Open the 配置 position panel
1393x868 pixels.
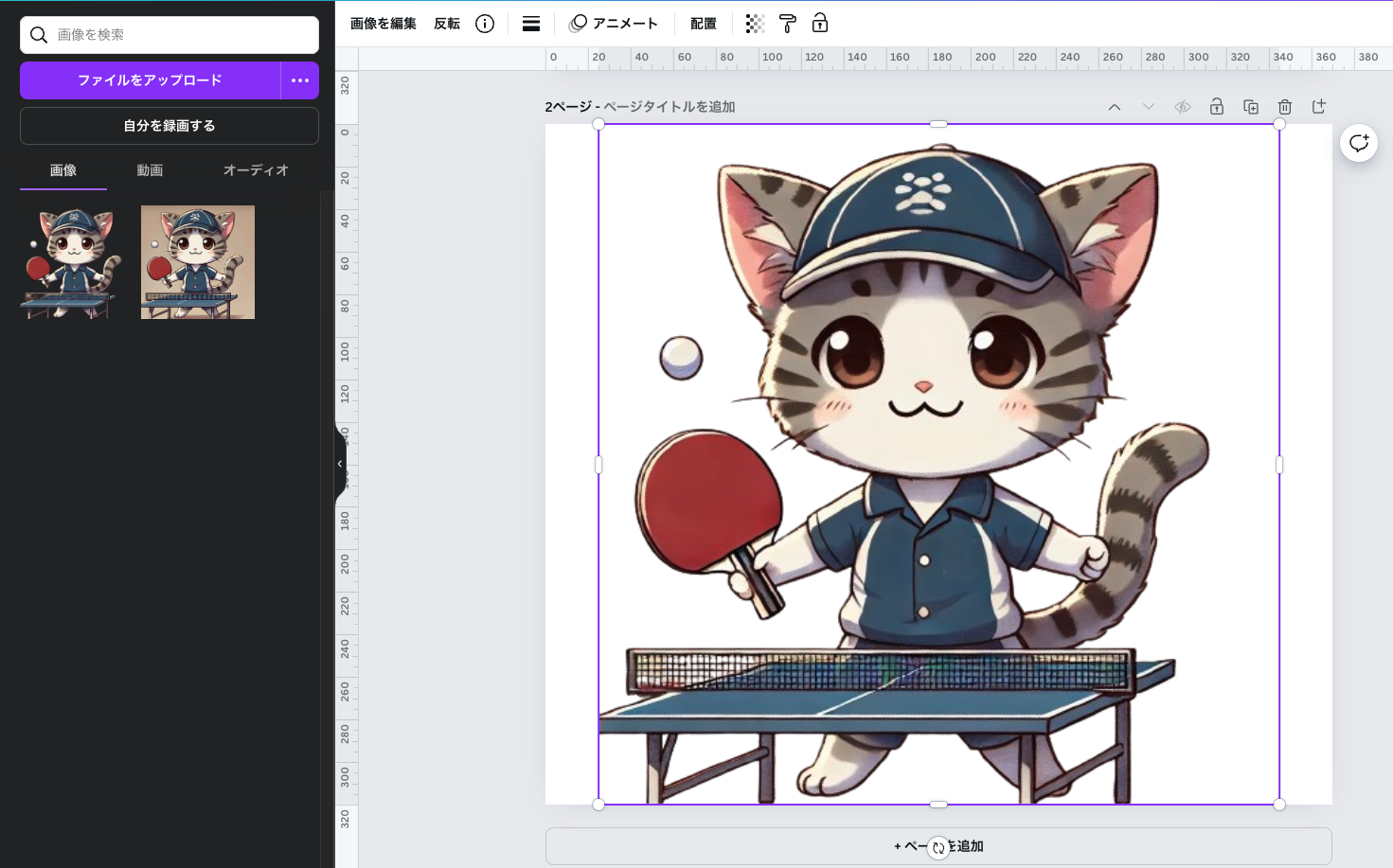pyautogui.click(x=704, y=24)
